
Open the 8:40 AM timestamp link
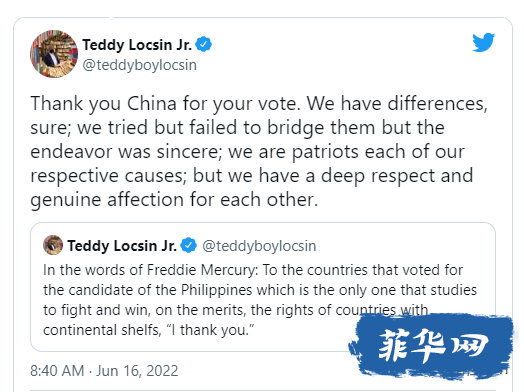tap(57, 371)
